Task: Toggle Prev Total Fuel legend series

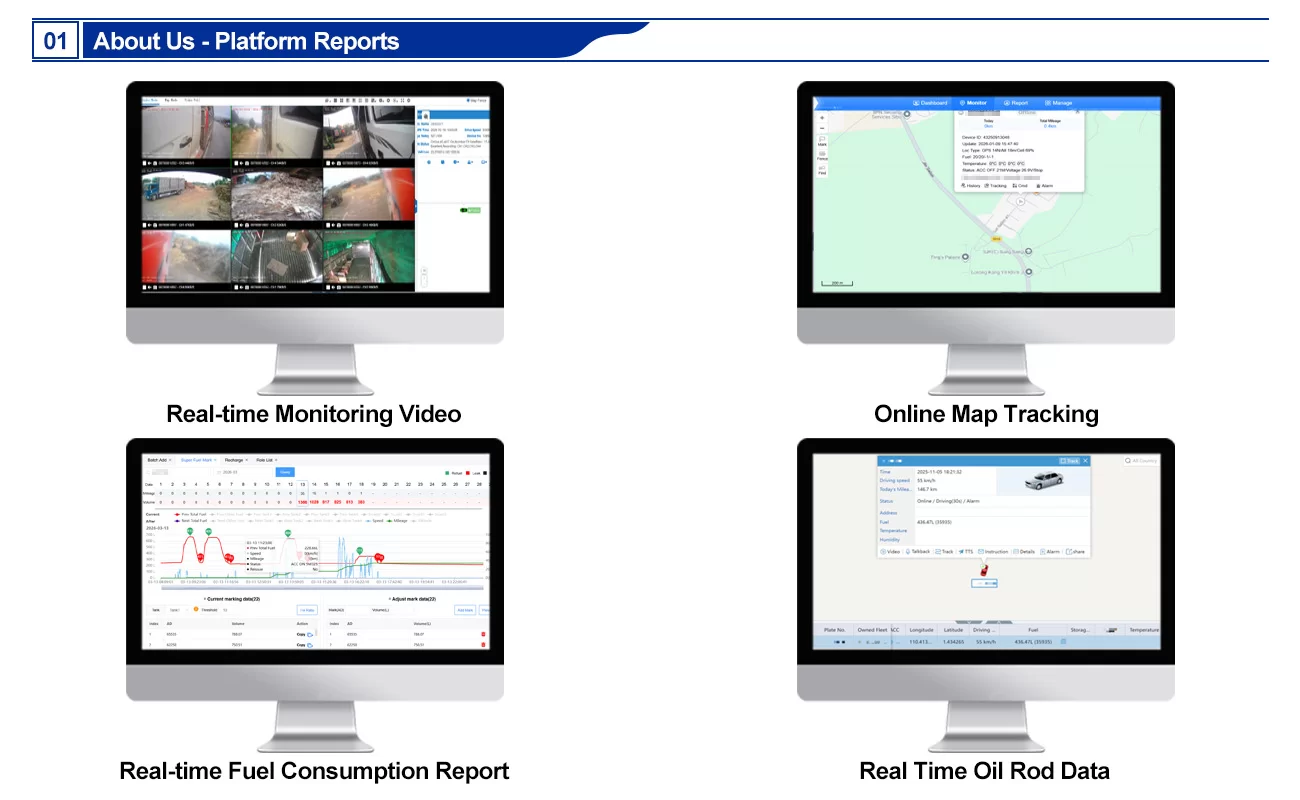Action: pyautogui.click(x=191, y=513)
